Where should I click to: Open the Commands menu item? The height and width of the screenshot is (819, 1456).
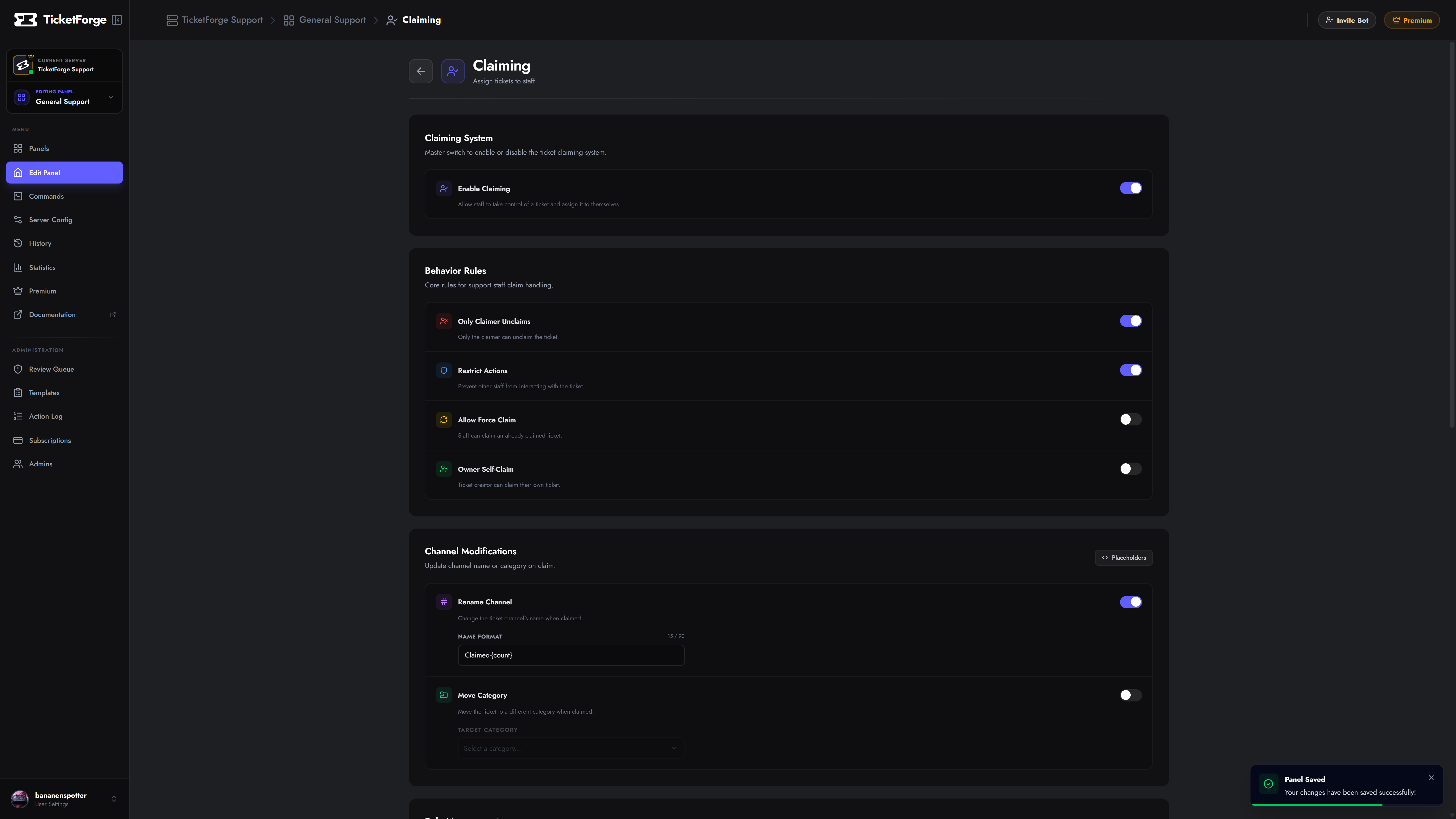pos(64,196)
